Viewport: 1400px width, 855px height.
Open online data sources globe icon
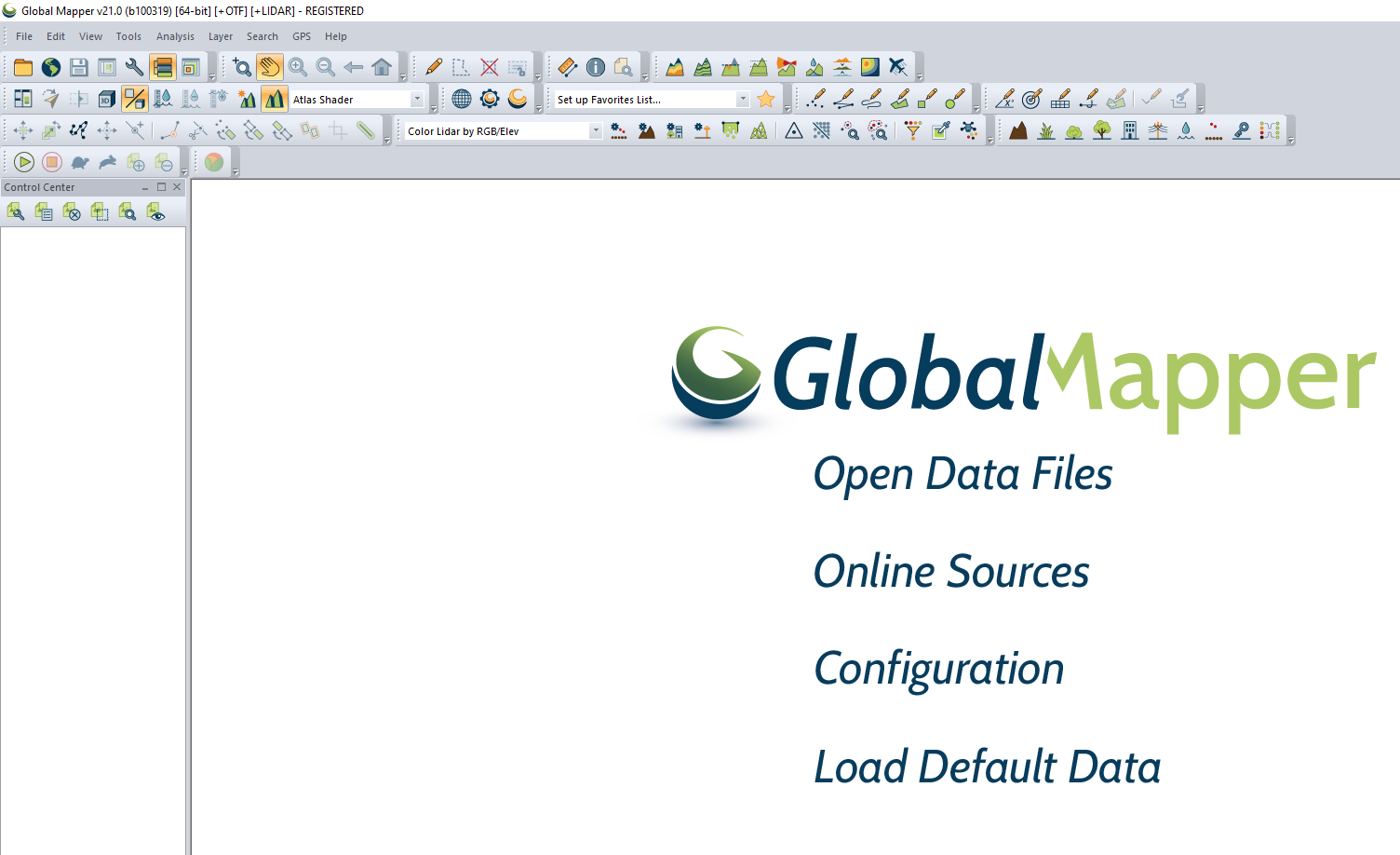(x=51, y=67)
